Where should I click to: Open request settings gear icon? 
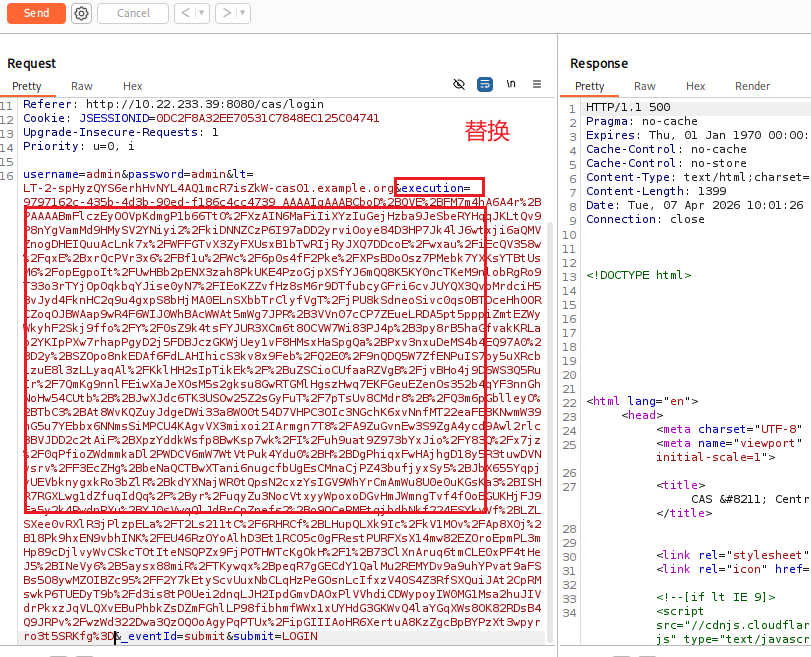(81, 13)
